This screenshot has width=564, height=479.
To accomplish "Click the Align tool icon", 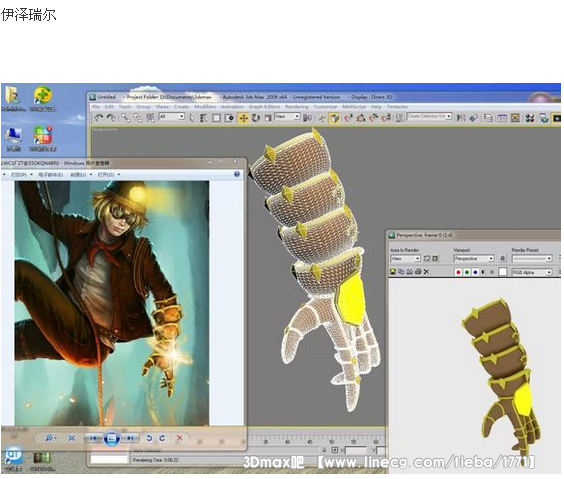I will click(473, 118).
